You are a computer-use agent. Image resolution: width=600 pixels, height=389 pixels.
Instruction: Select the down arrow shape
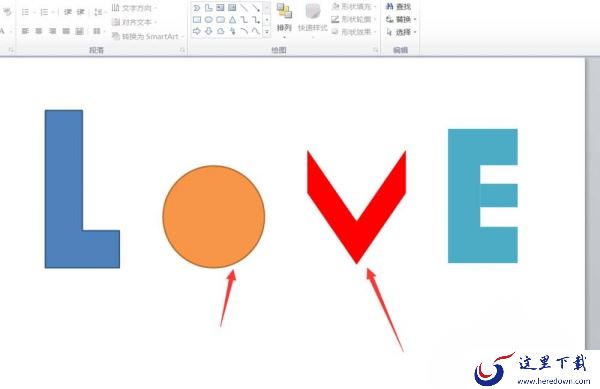coord(209,31)
